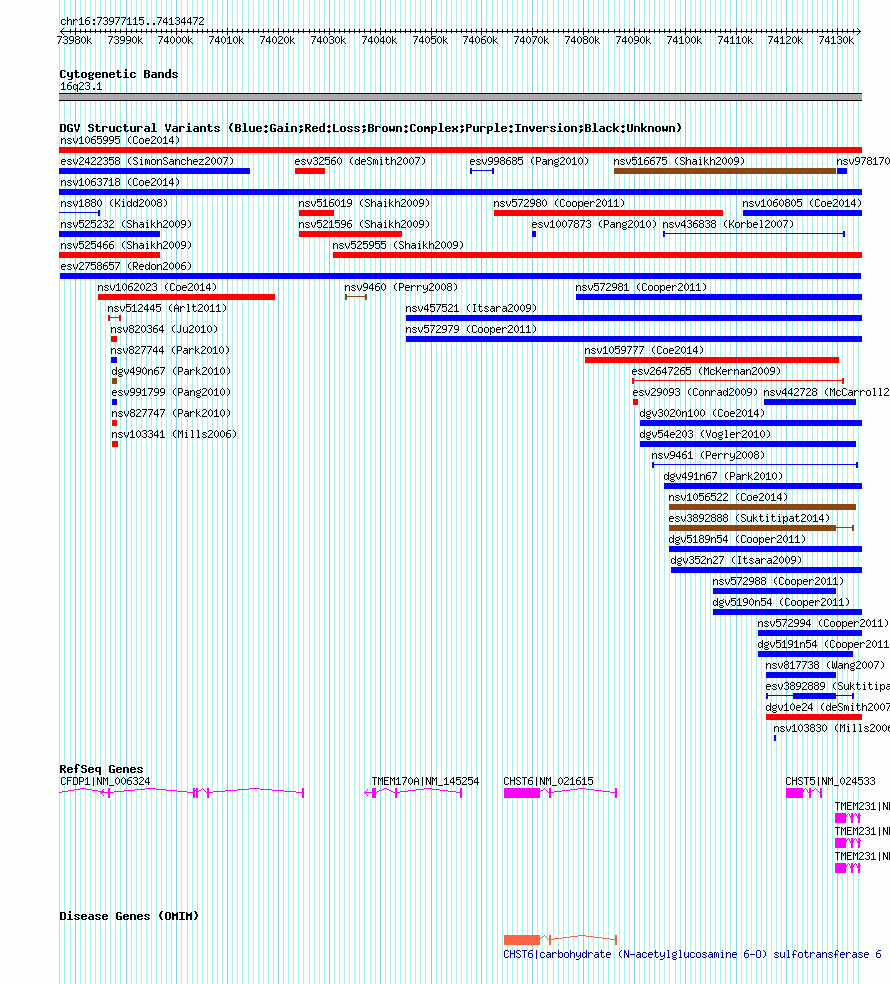890x984 pixels.
Task: Open nsv9461 (Perry2008) variant label
Action: [x=709, y=456]
